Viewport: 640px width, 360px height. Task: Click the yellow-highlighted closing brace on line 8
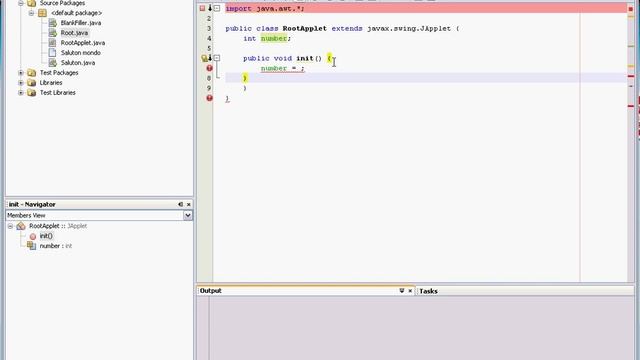(244, 78)
